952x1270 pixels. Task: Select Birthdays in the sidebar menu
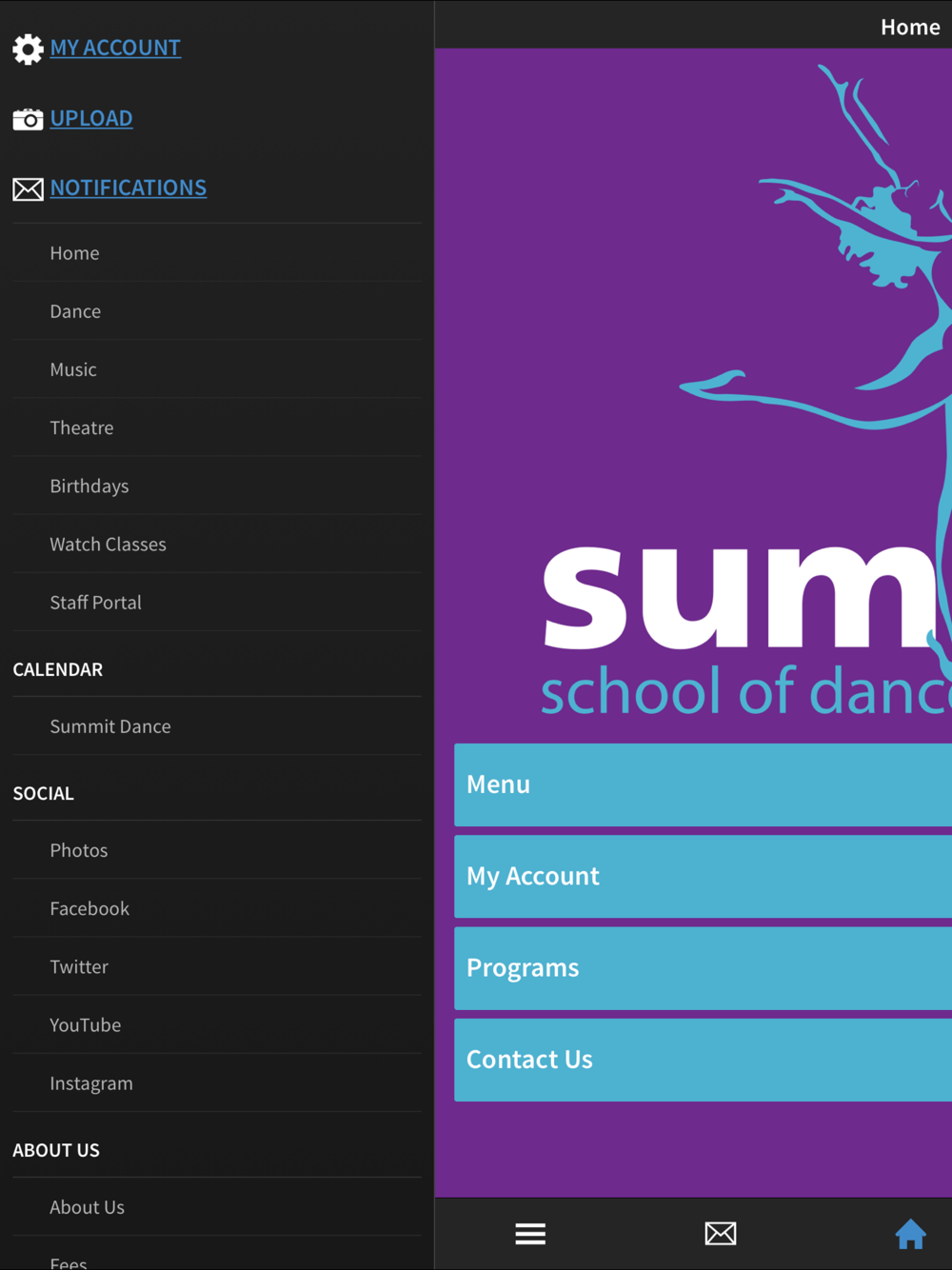click(x=217, y=486)
